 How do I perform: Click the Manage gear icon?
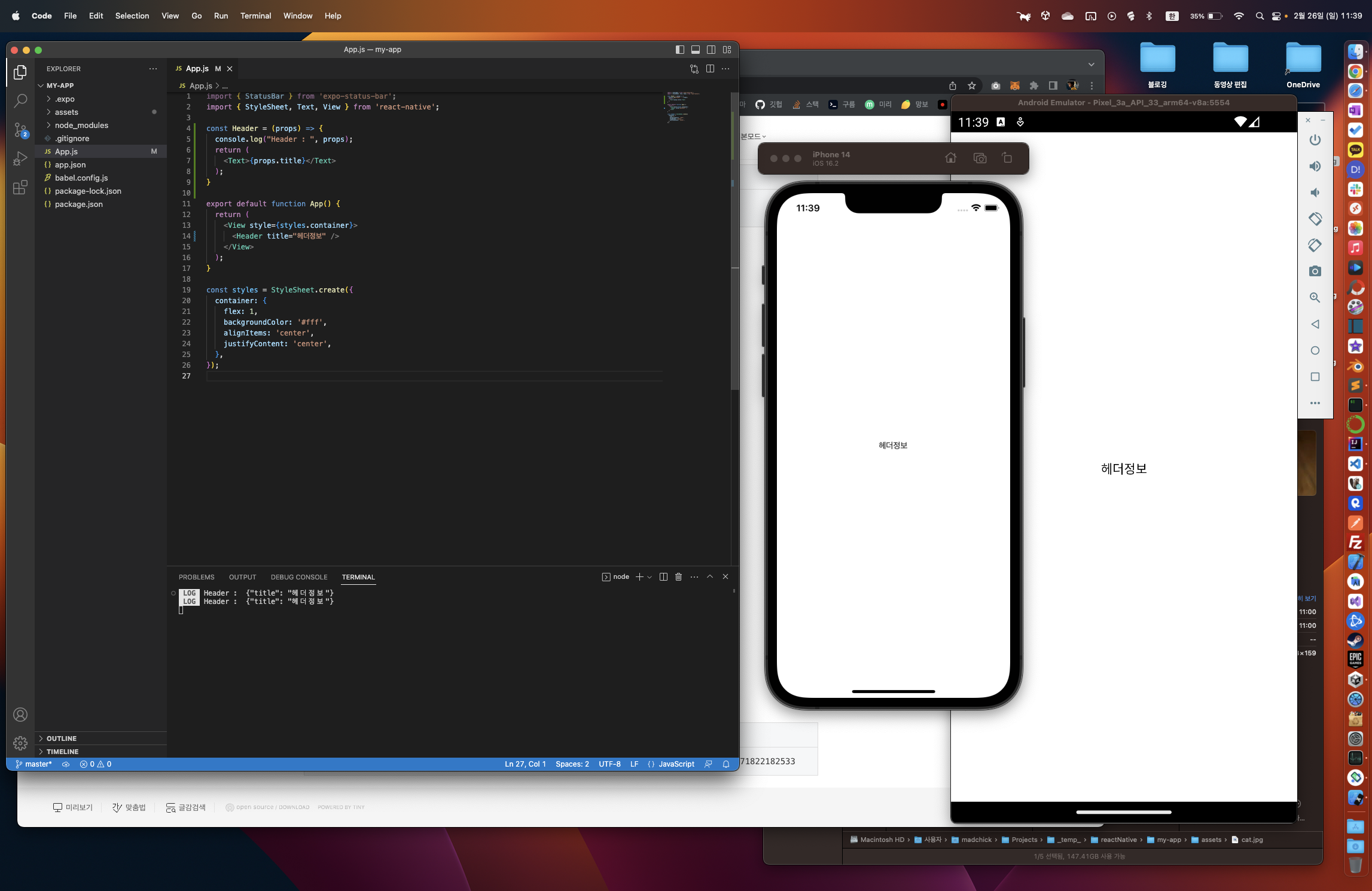coord(20,743)
